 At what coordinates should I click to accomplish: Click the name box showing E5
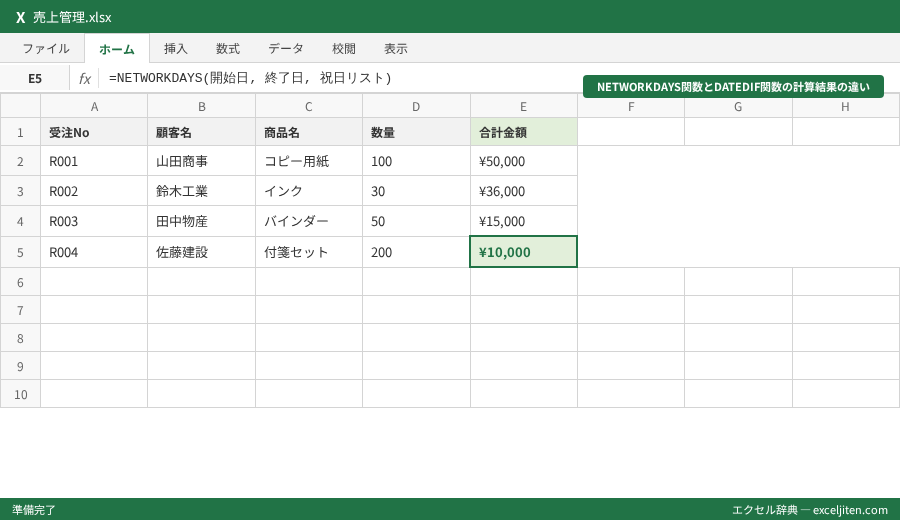[x=35, y=78]
